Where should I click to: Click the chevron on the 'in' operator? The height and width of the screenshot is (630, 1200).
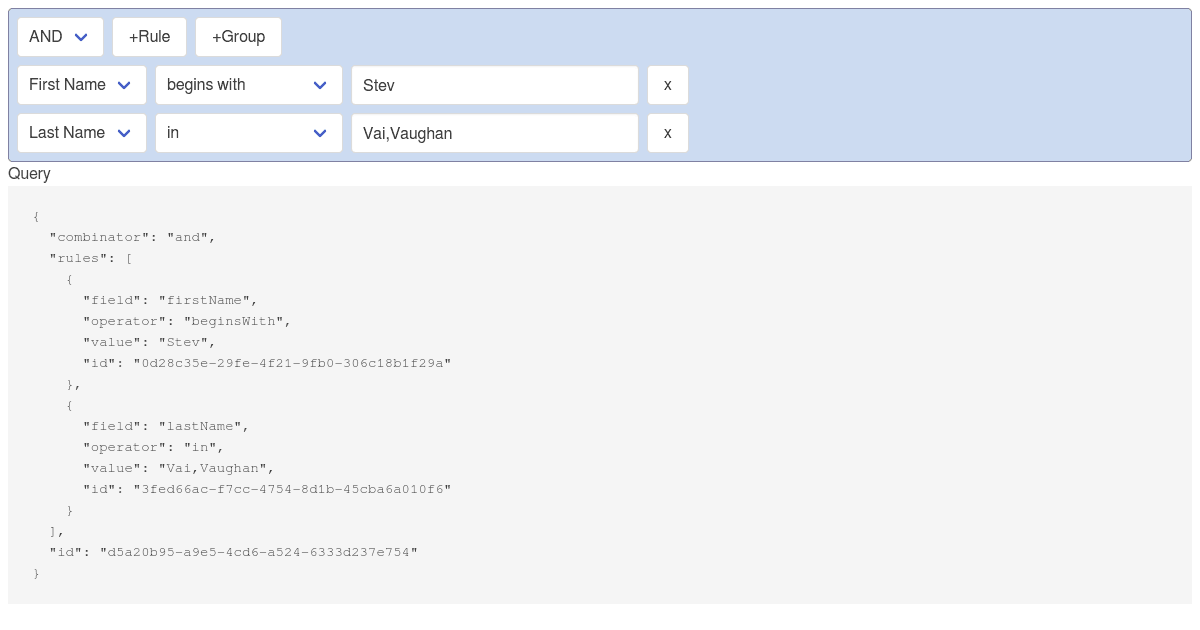[x=320, y=133]
